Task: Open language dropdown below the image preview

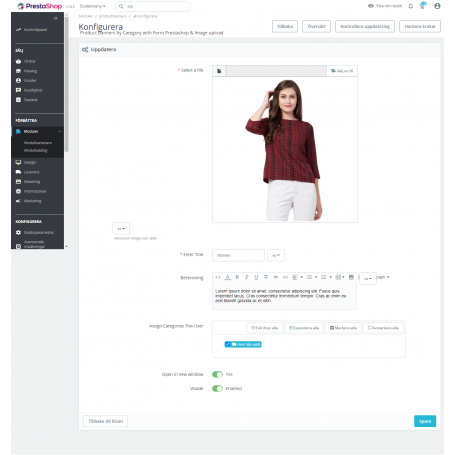Action: (121, 229)
